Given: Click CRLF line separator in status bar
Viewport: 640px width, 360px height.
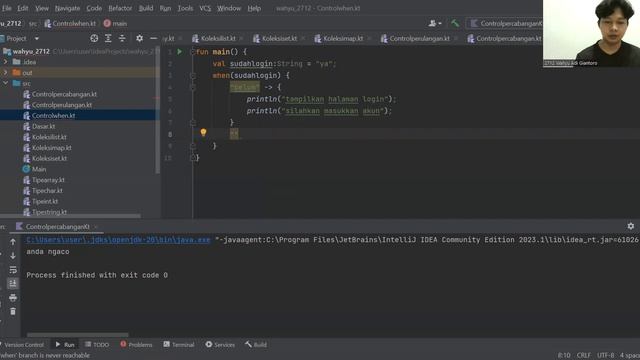Looking at the screenshot, I should [x=583, y=355].
